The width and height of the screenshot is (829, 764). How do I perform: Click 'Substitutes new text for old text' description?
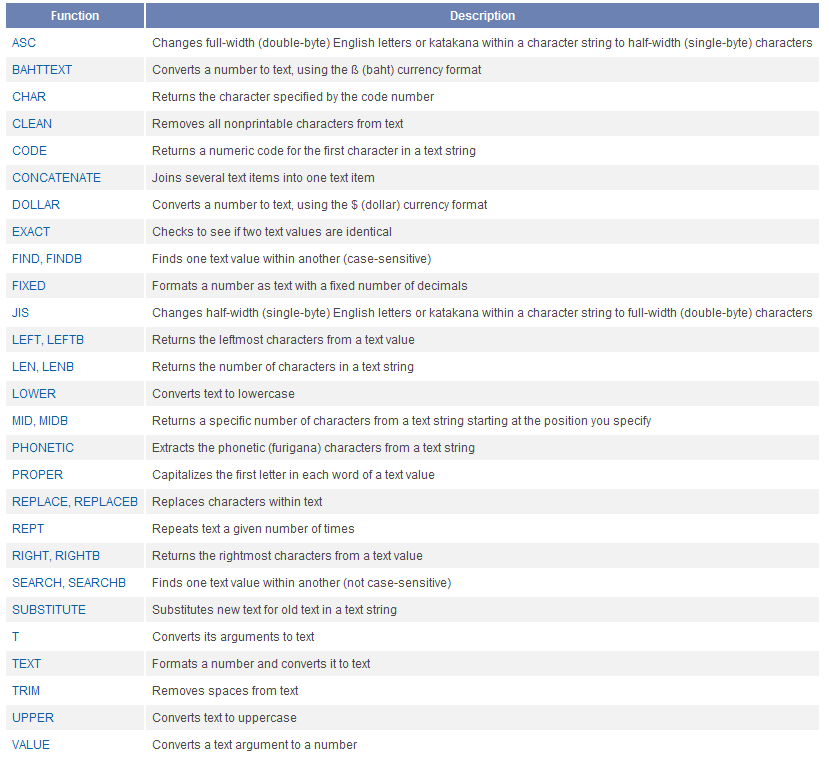[x=274, y=609]
